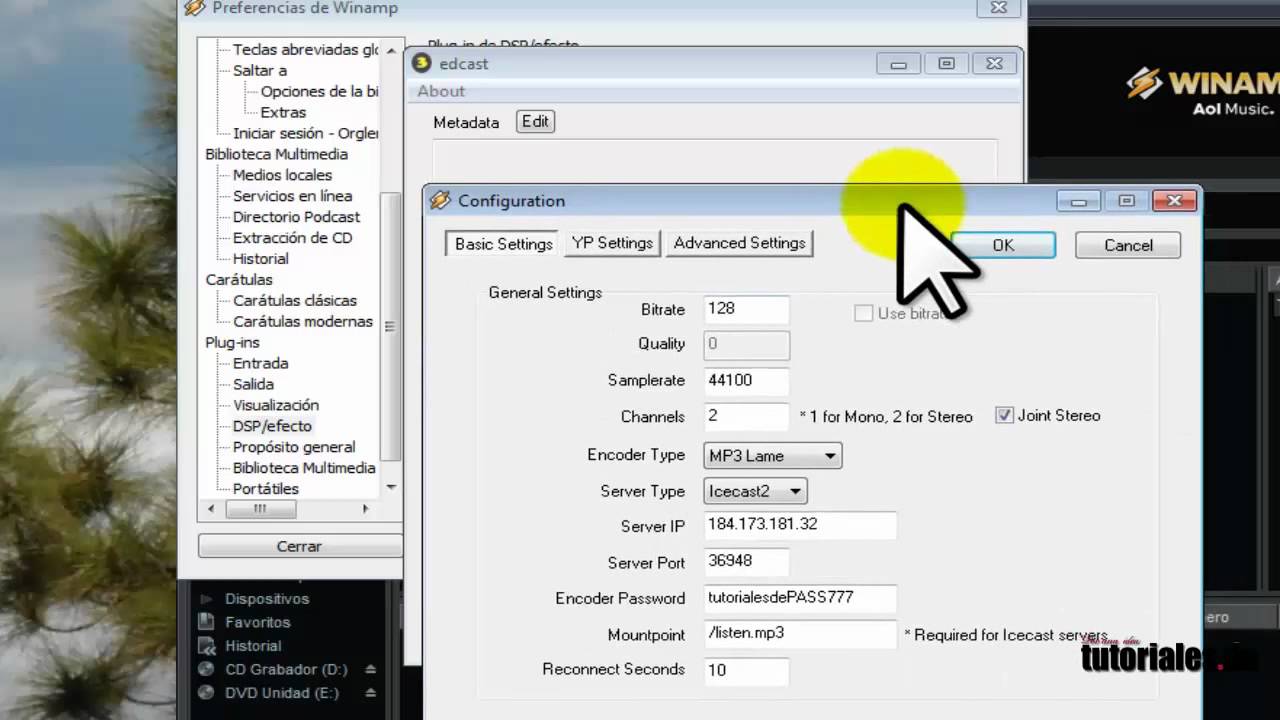Eject the CD Grabador (D:) drive
The height and width of the screenshot is (720, 1280).
coord(370,669)
